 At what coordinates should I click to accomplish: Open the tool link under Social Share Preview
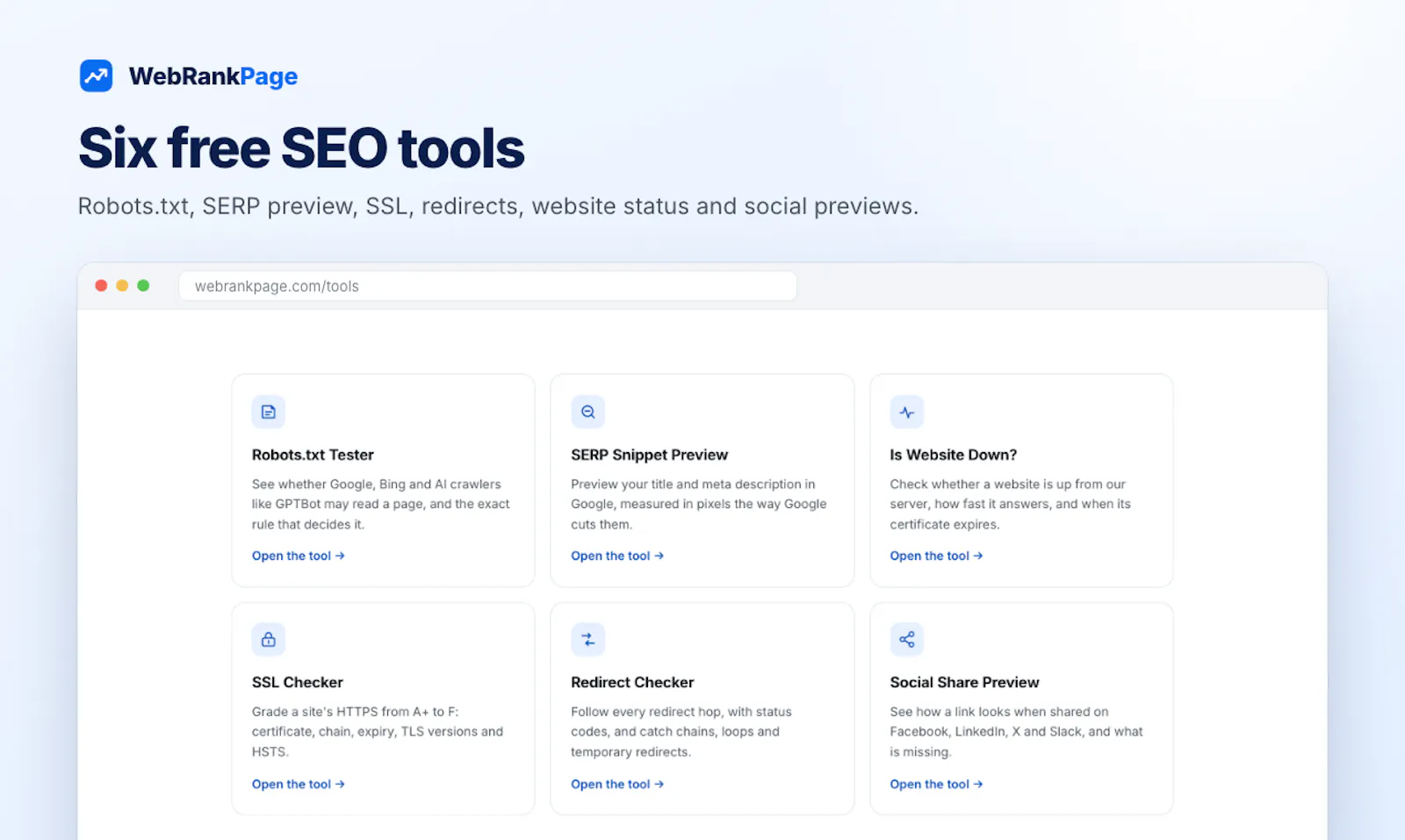[x=936, y=784]
